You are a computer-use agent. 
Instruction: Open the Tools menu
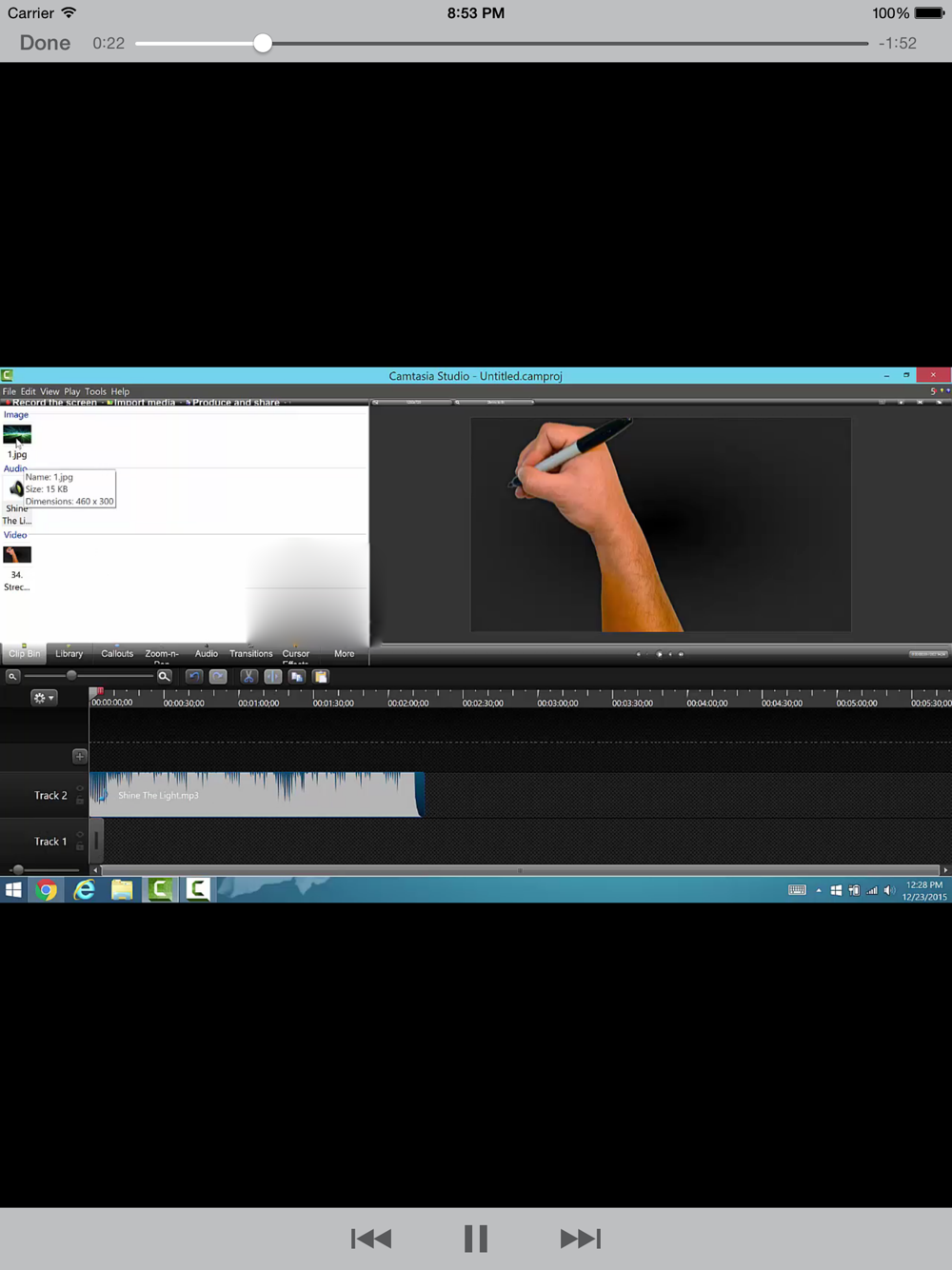(x=95, y=391)
